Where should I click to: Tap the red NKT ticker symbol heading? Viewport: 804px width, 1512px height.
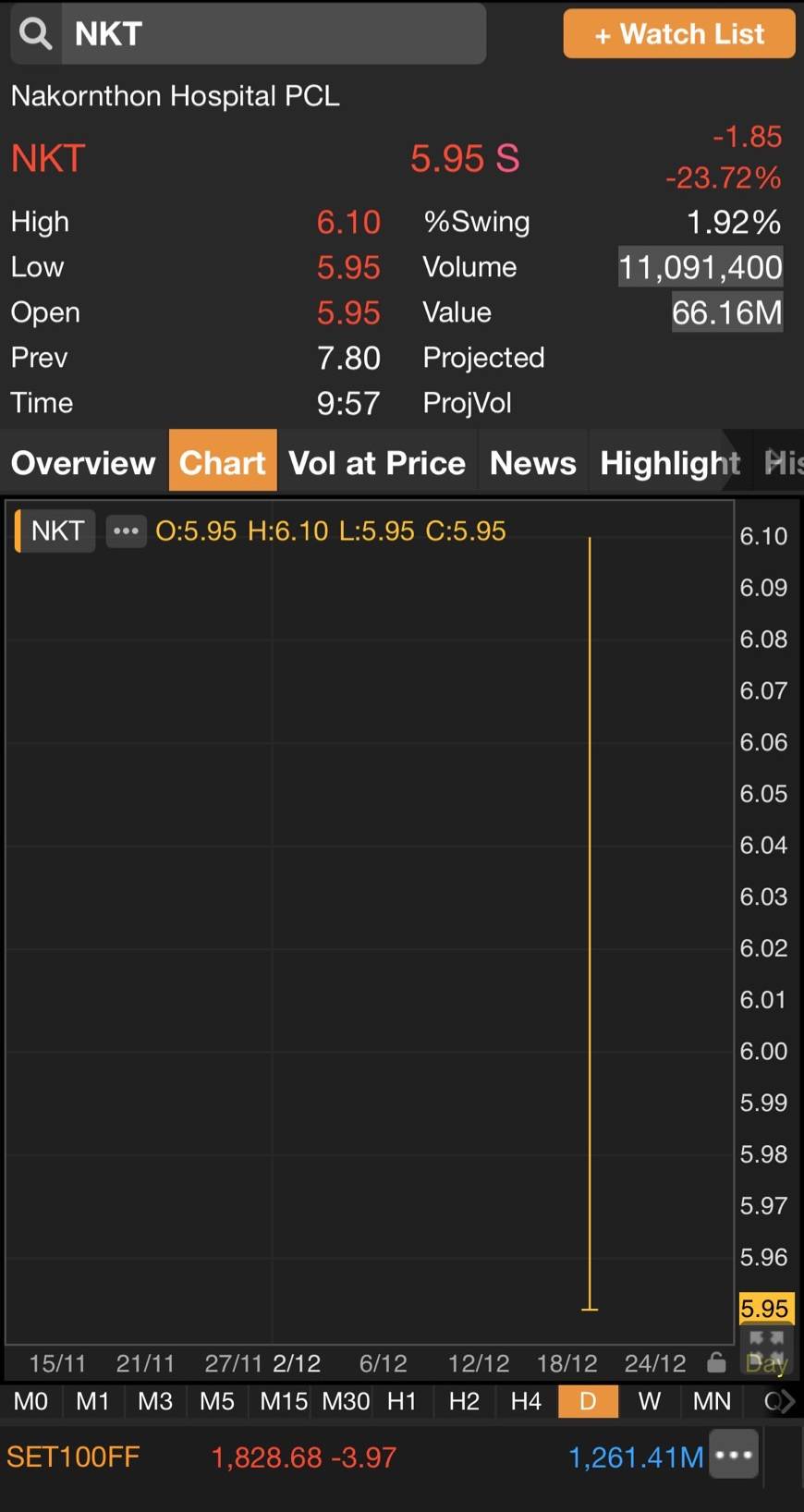[x=48, y=159]
